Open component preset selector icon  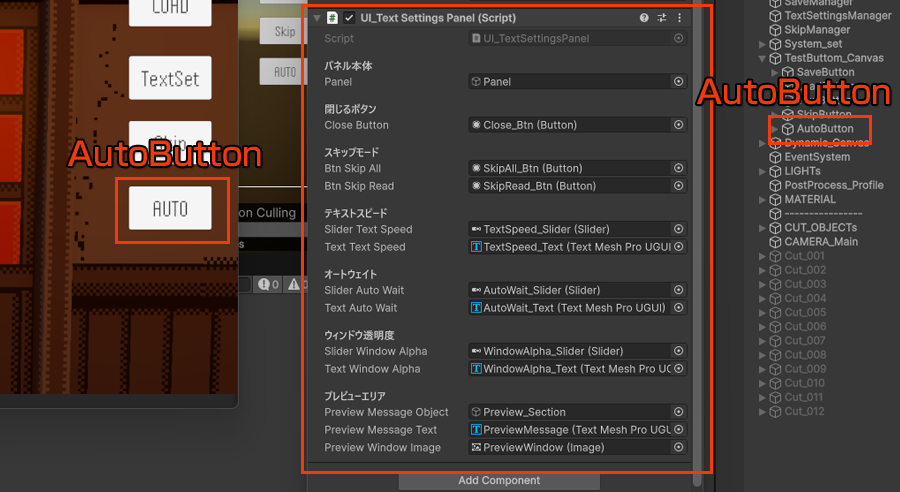(662, 18)
